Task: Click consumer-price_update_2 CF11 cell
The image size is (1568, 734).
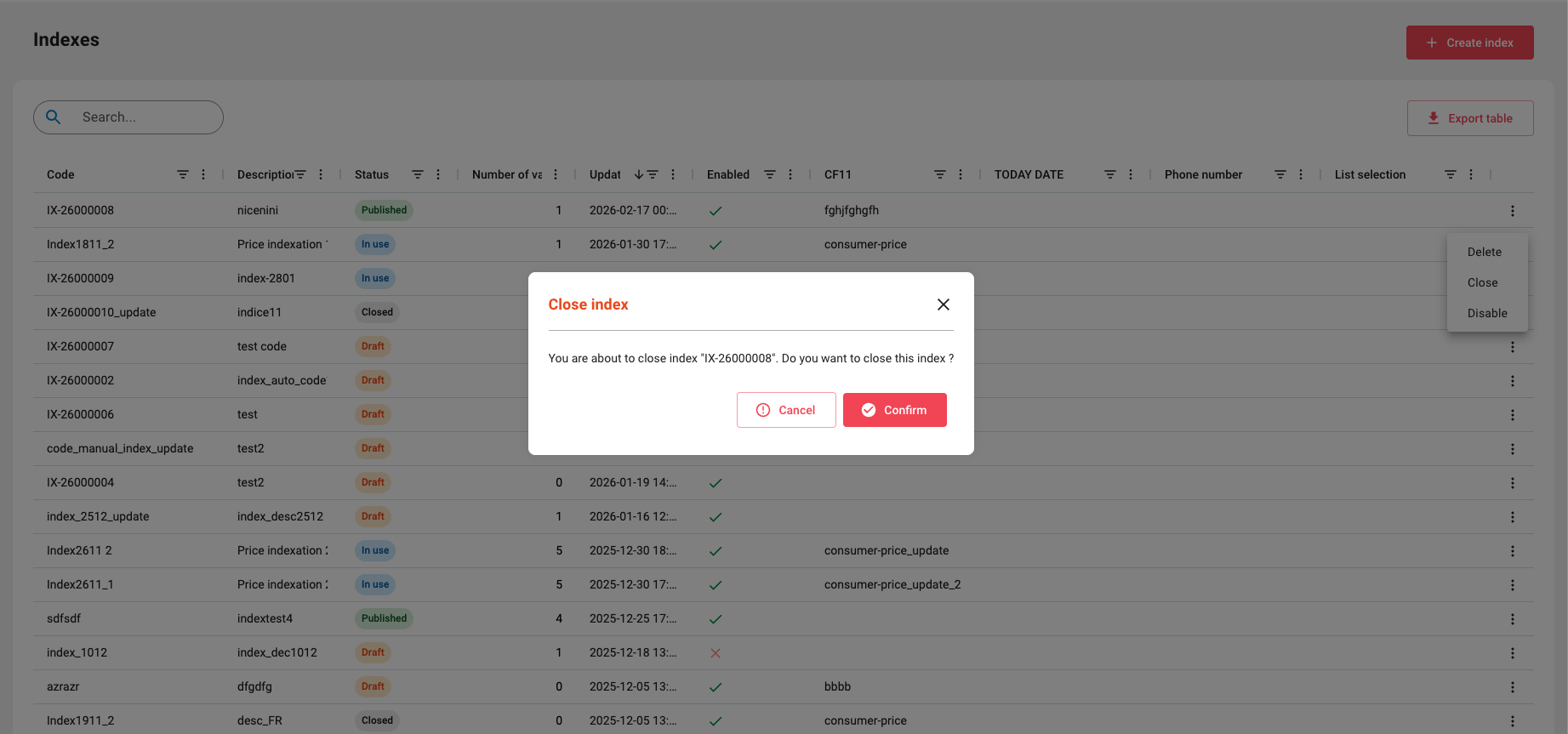Action: [x=892, y=584]
